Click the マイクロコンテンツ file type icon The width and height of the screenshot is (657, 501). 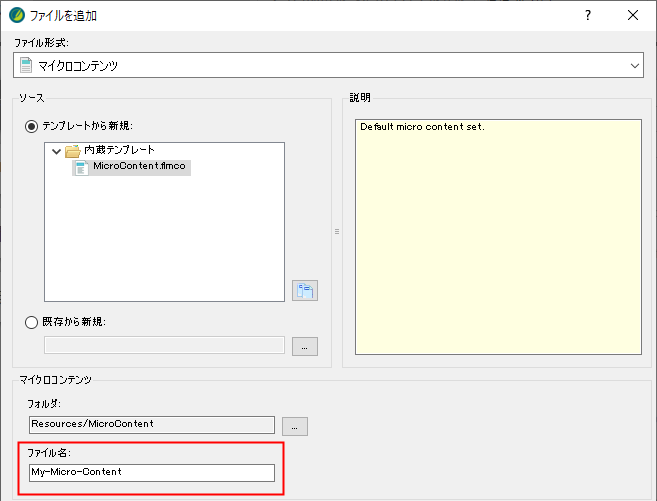pos(26,65)
